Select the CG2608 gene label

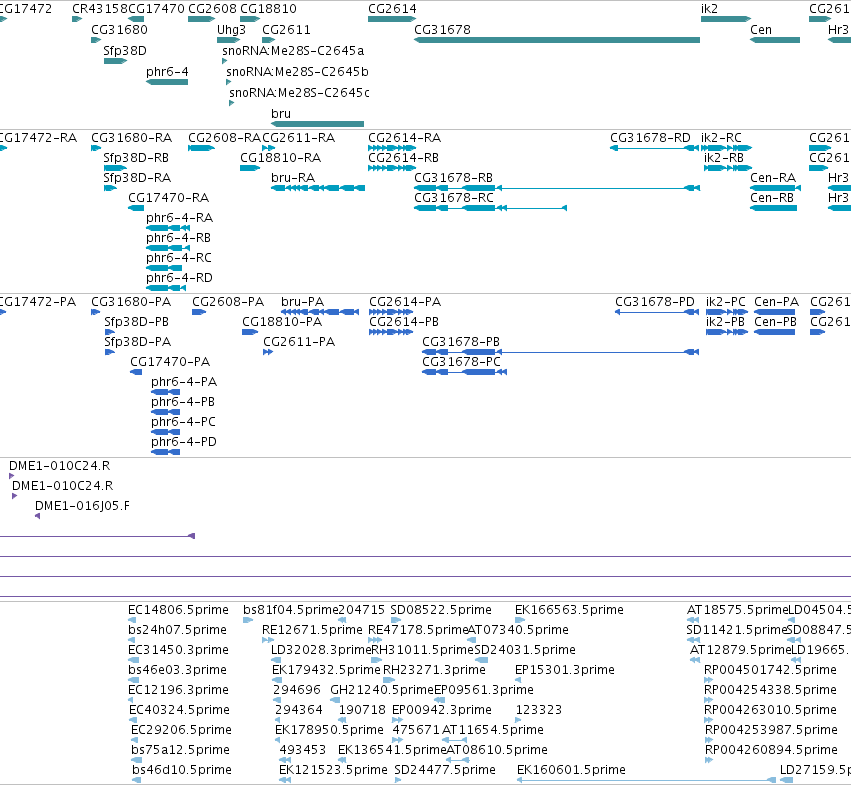pyautogui.click(x=212, y=9)
